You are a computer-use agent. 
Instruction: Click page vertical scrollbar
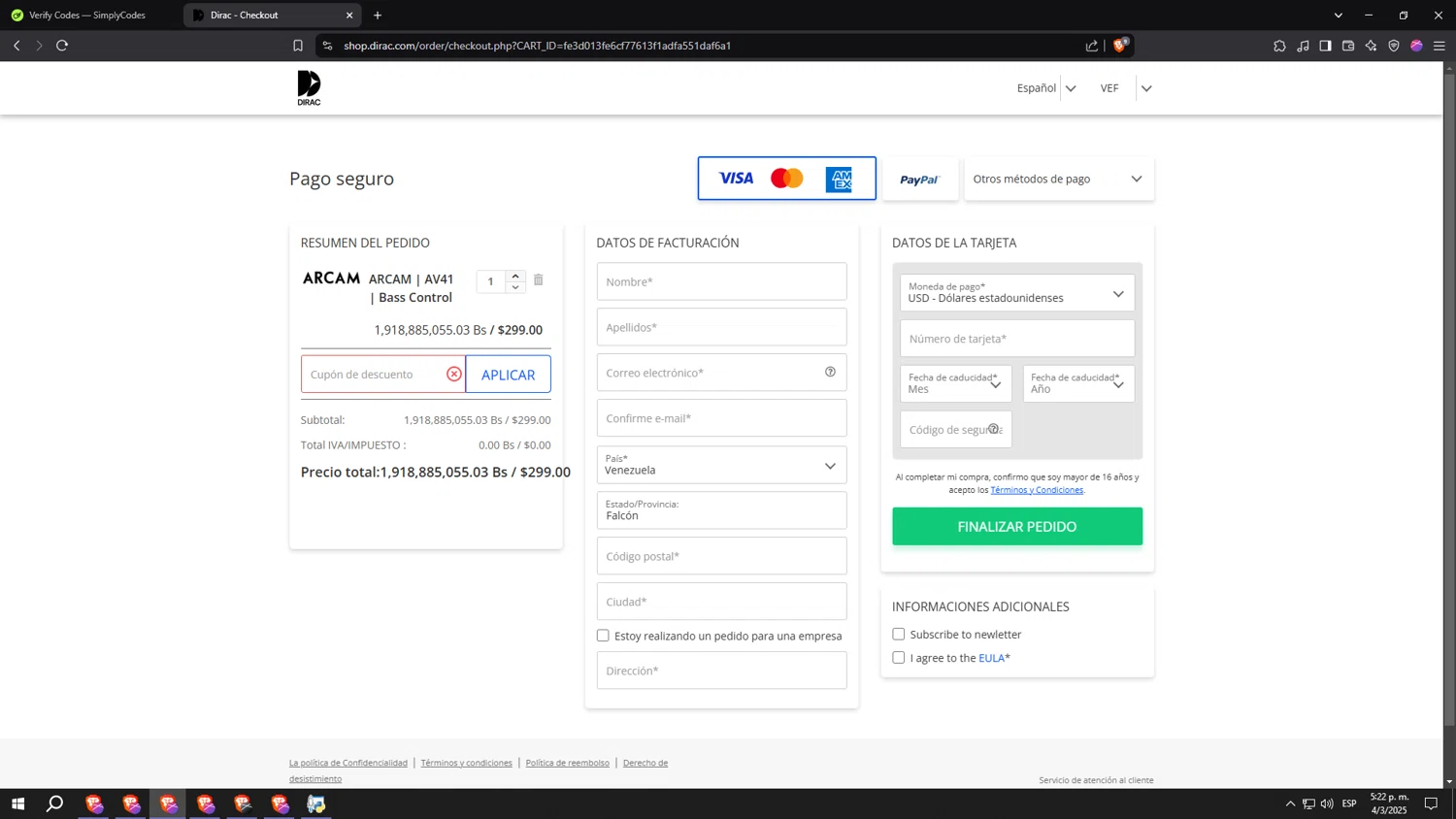tap(1449, 398)
